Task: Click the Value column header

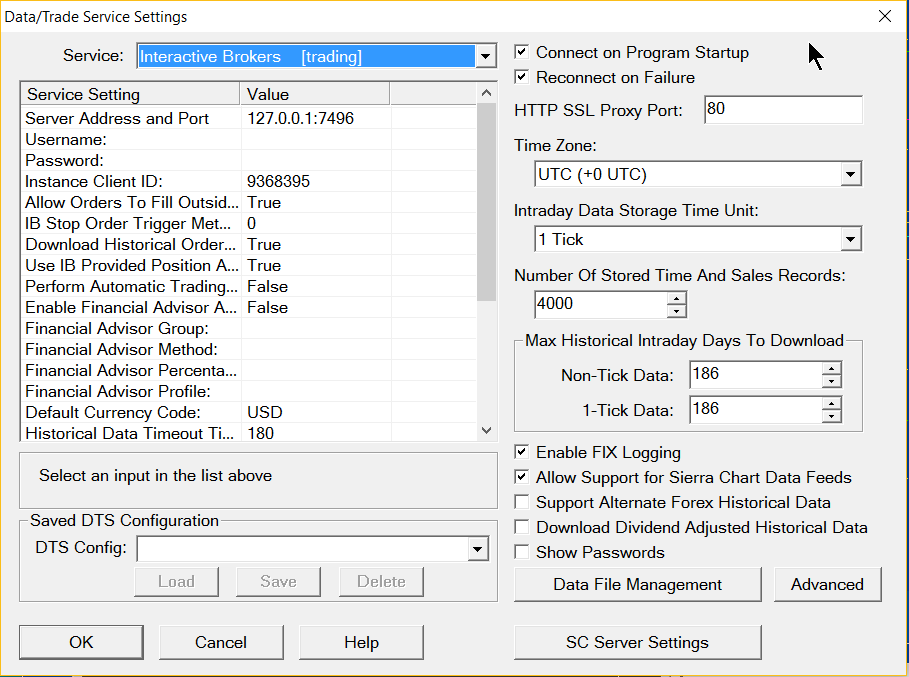Action: 315,94
